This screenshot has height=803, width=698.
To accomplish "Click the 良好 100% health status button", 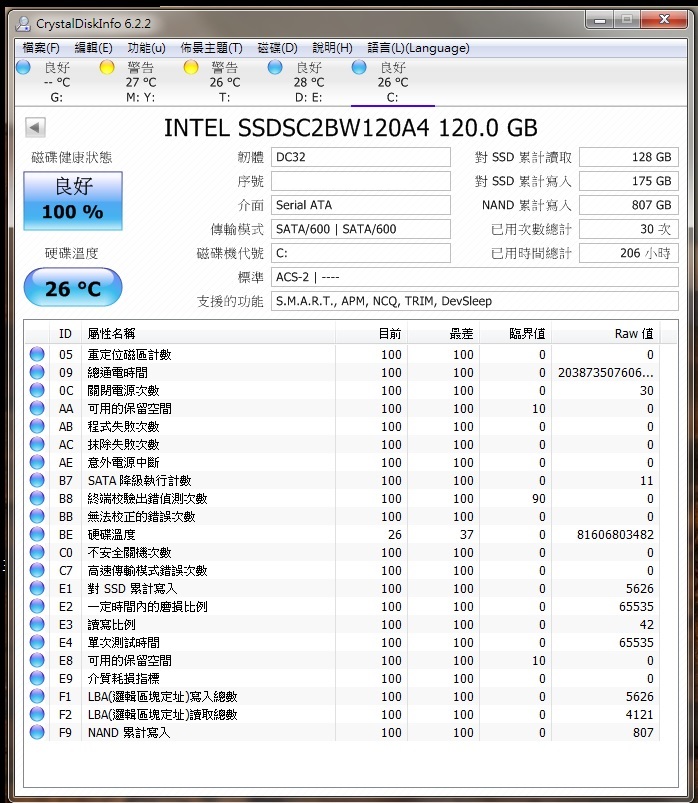I will coord(73,200).
